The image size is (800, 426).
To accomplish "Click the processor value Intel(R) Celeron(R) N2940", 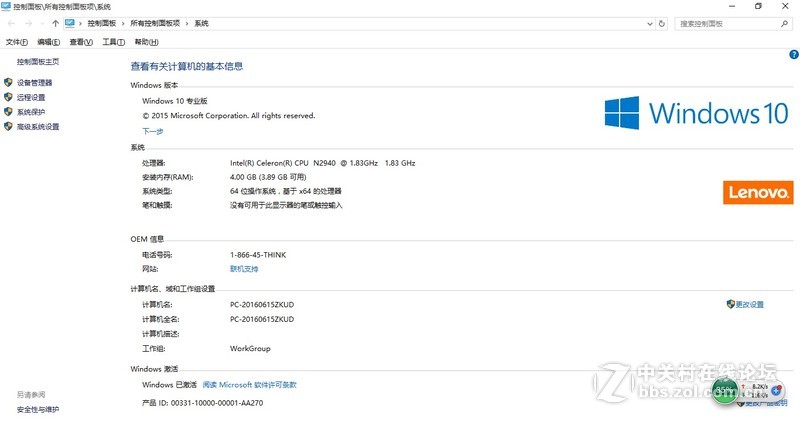I will [322, 163].
